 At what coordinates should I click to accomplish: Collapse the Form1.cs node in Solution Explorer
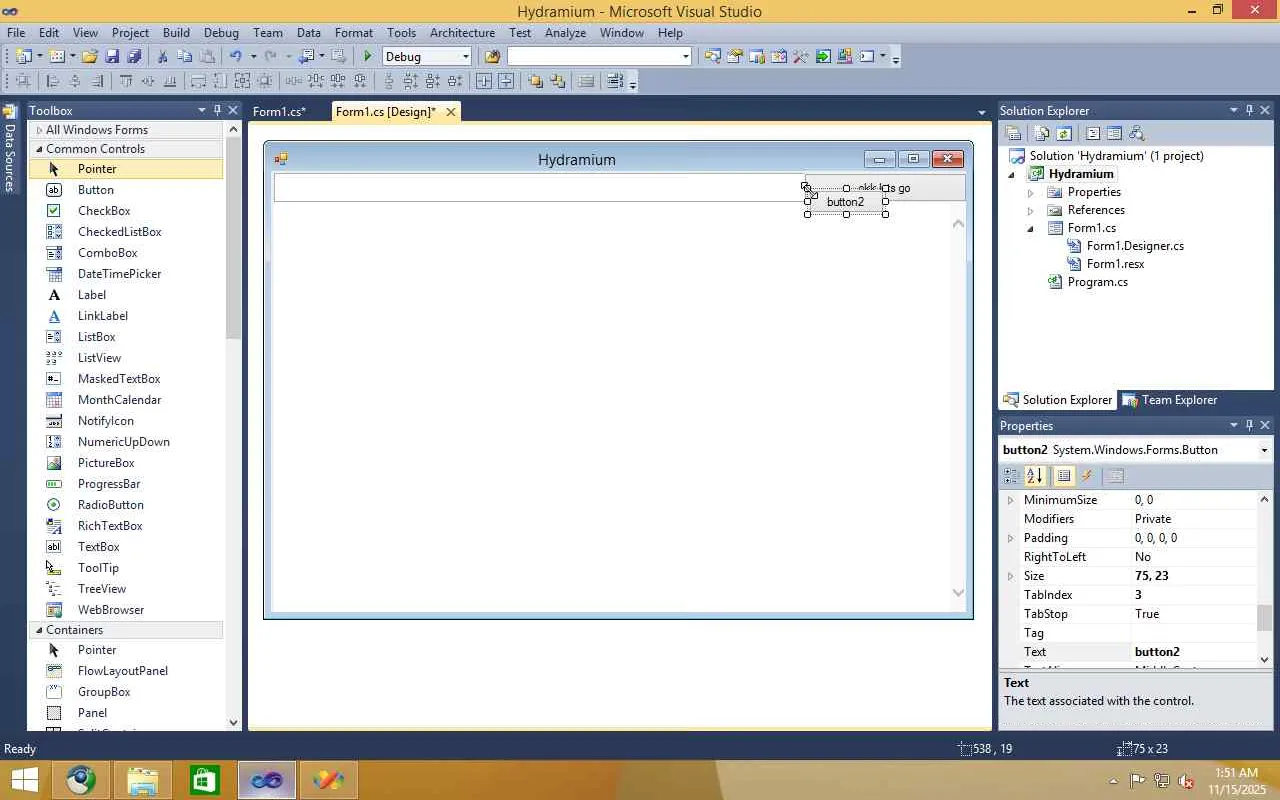point(1031,228)
